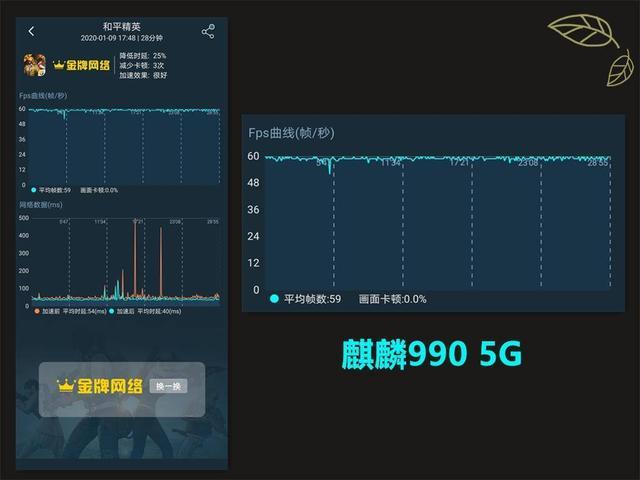Screen dimensions: 640x480
Task: Tap the back arrow beside 和平精英
Action: click(31, 31)
